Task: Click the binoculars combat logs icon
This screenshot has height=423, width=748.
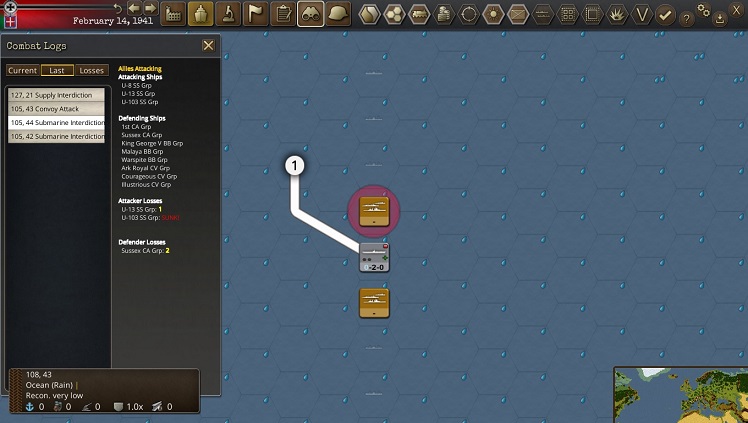Action: tap(311, 13)
